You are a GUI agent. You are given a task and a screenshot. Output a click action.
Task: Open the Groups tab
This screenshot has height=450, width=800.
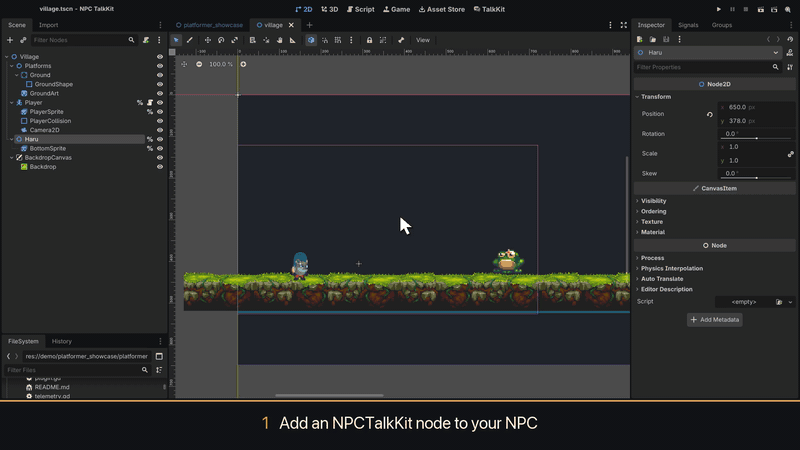click(x=722, y=25)
